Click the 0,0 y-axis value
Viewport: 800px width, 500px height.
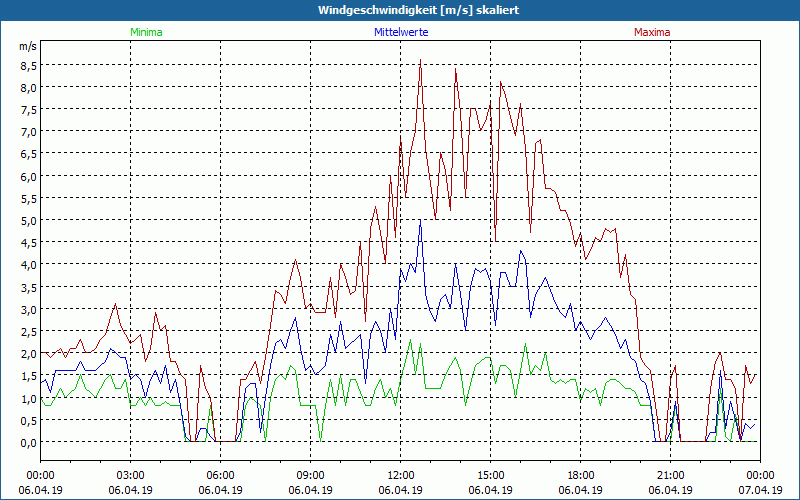pos(28,442)
